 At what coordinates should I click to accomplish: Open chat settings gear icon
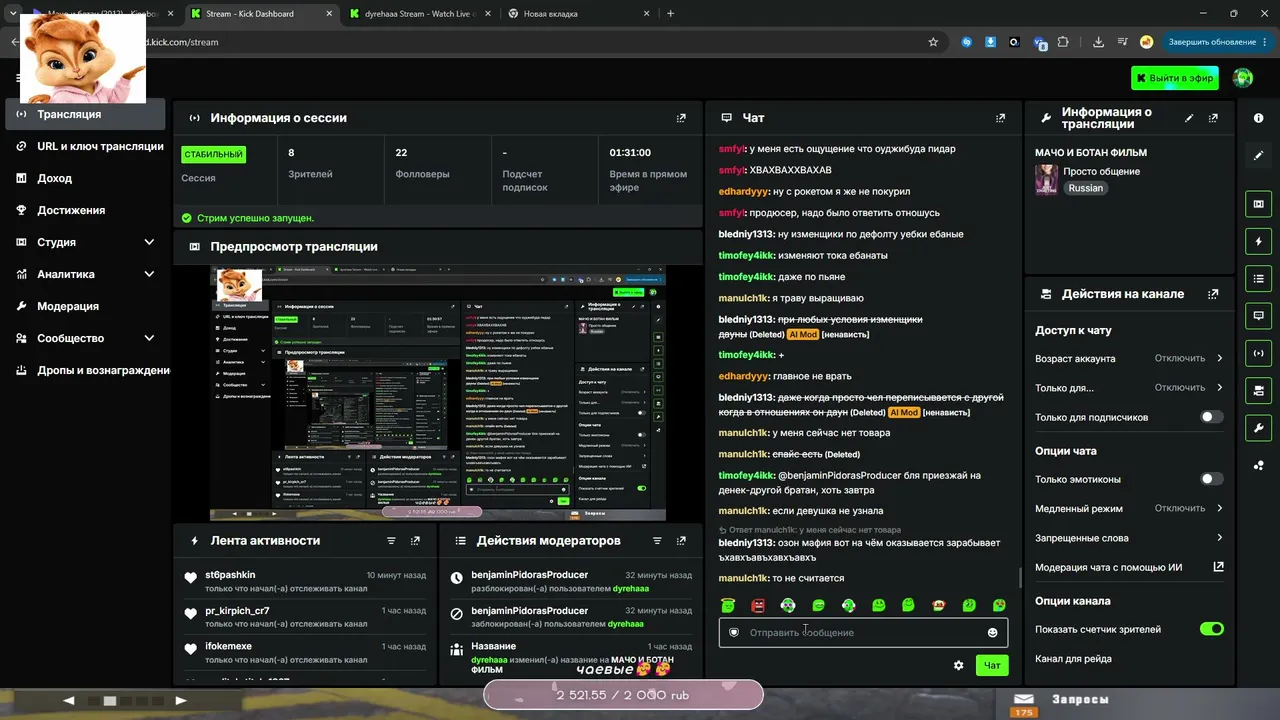pyautogui.click(x=958, y=665)
